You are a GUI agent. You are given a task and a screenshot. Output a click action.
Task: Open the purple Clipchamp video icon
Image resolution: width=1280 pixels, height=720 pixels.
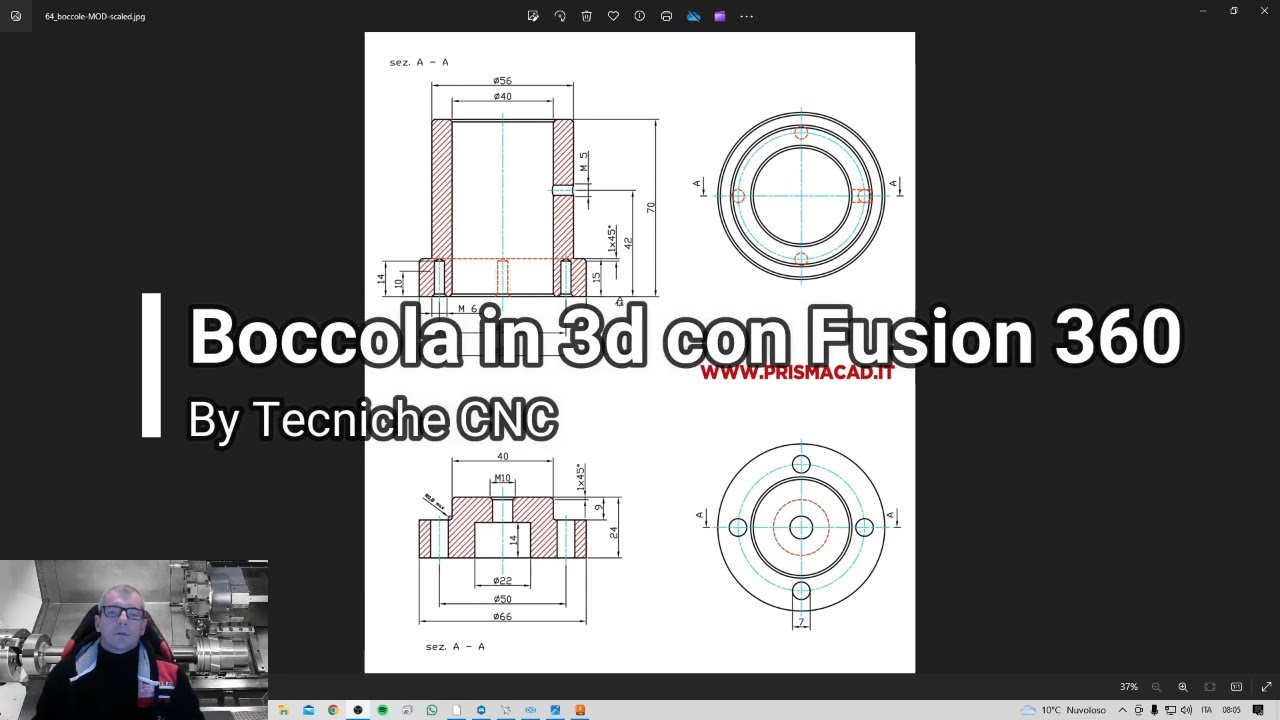pos(719,16)
